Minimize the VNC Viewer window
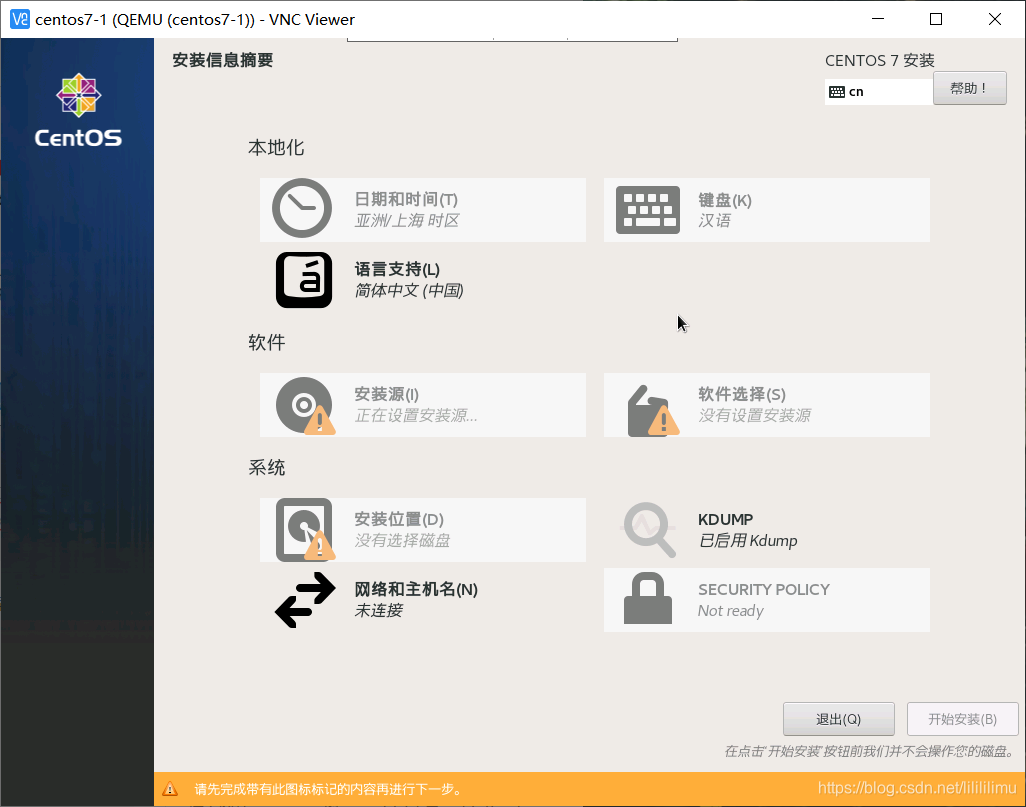Screen dimensions: 1026x807 point(877,19)
